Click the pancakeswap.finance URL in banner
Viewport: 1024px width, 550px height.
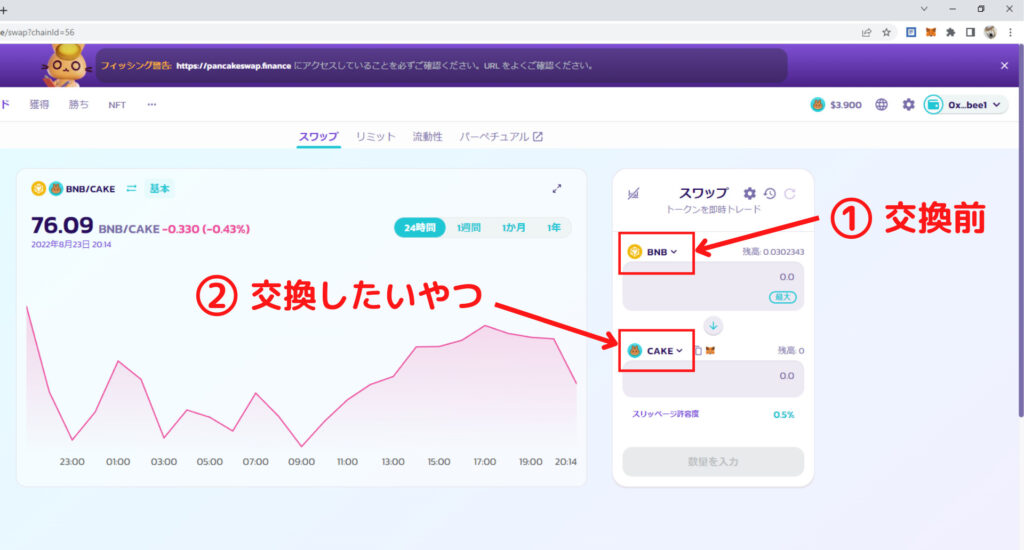pyautogui.click(x=233, y=66)
